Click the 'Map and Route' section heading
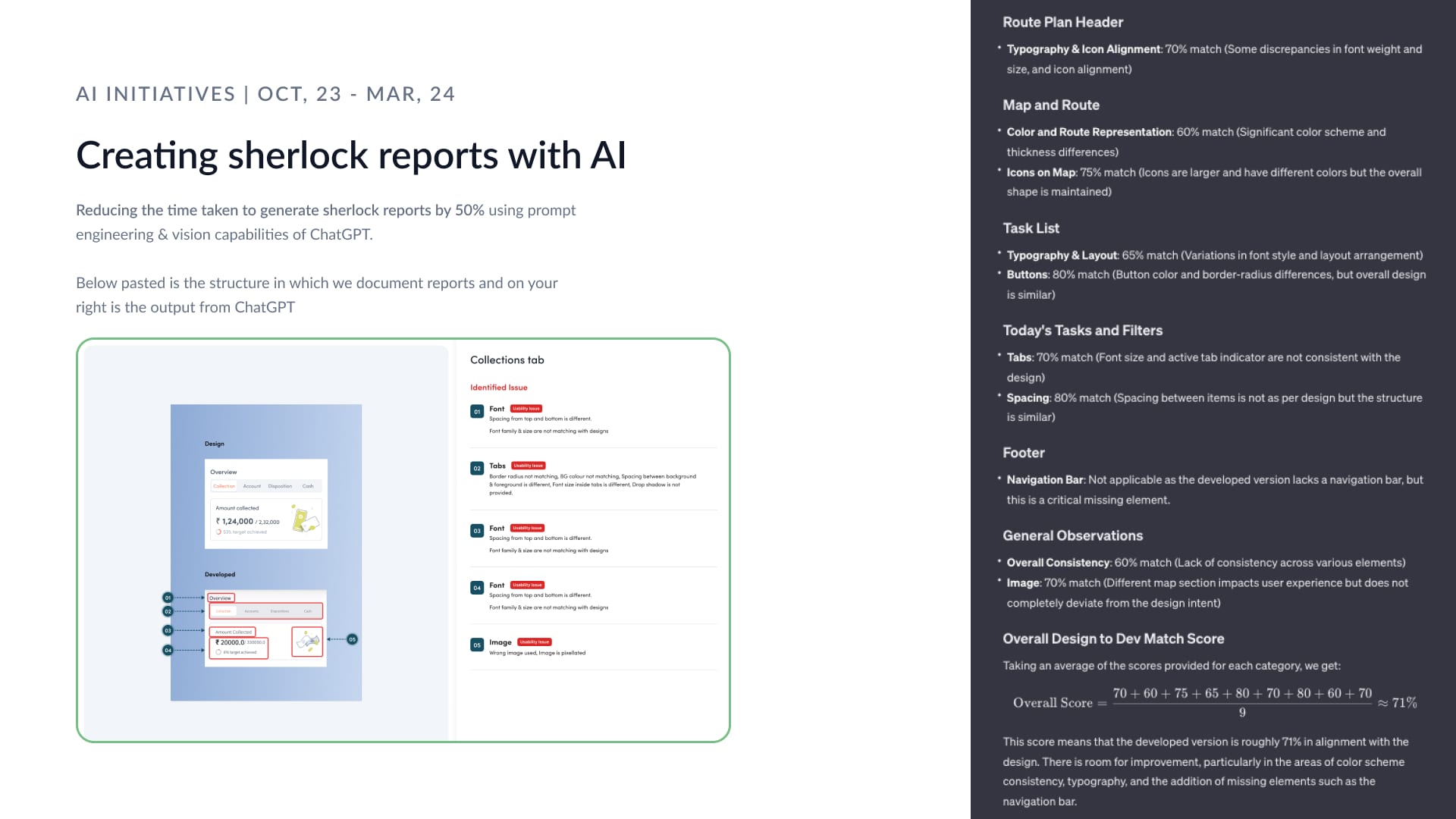Image resolution: width=1456 pixels, height=819 pixels. click(1050, 105)
